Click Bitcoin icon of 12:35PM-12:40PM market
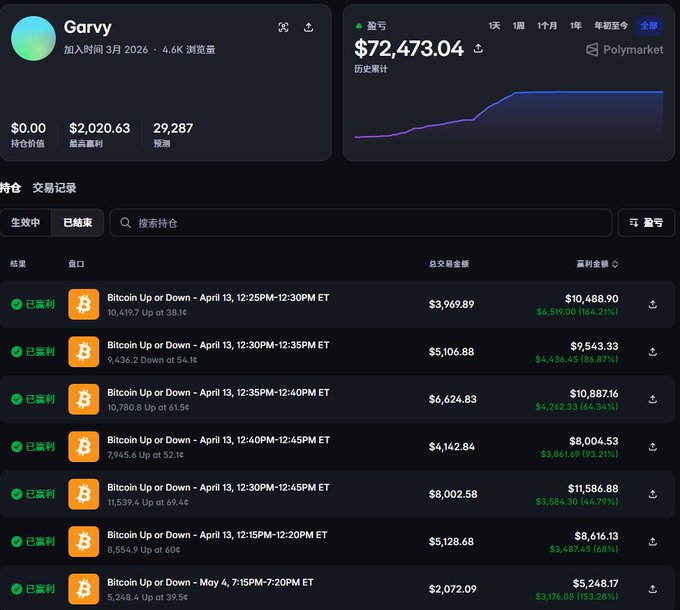Image resolution: width=680 pixels, height=610 pixels. (84, 399)
